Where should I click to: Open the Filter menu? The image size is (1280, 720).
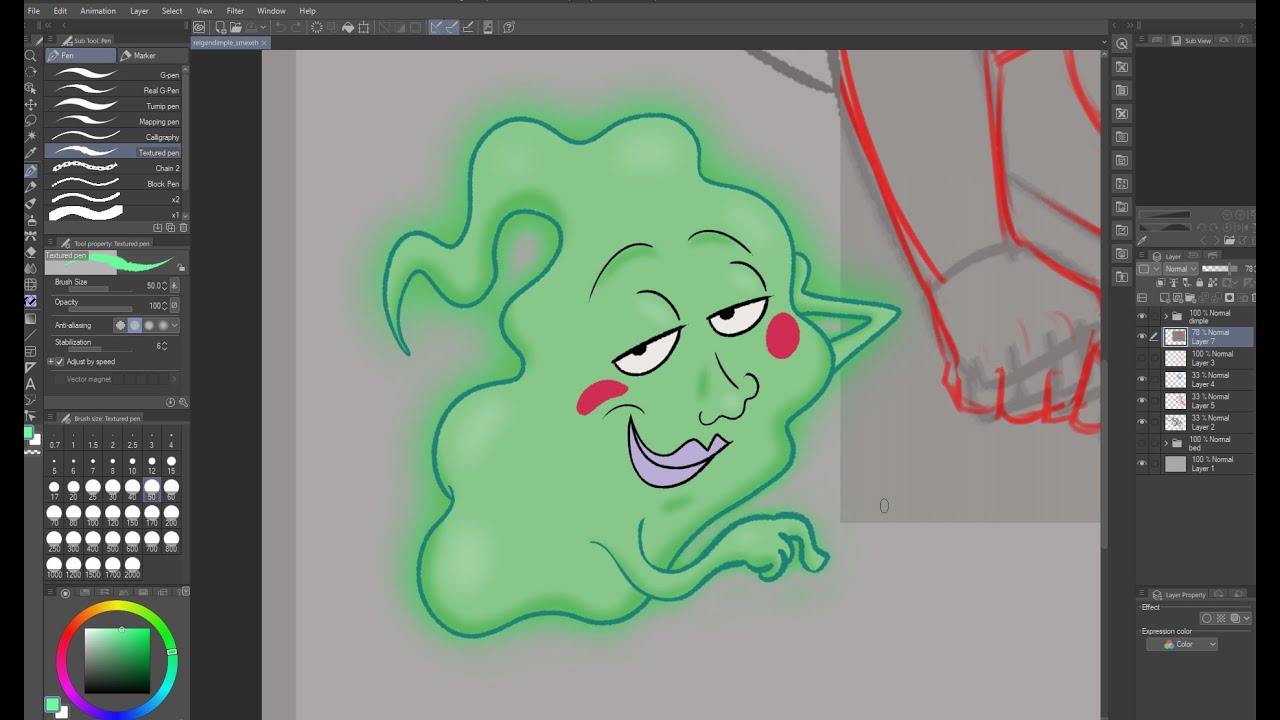click(235, 11)
